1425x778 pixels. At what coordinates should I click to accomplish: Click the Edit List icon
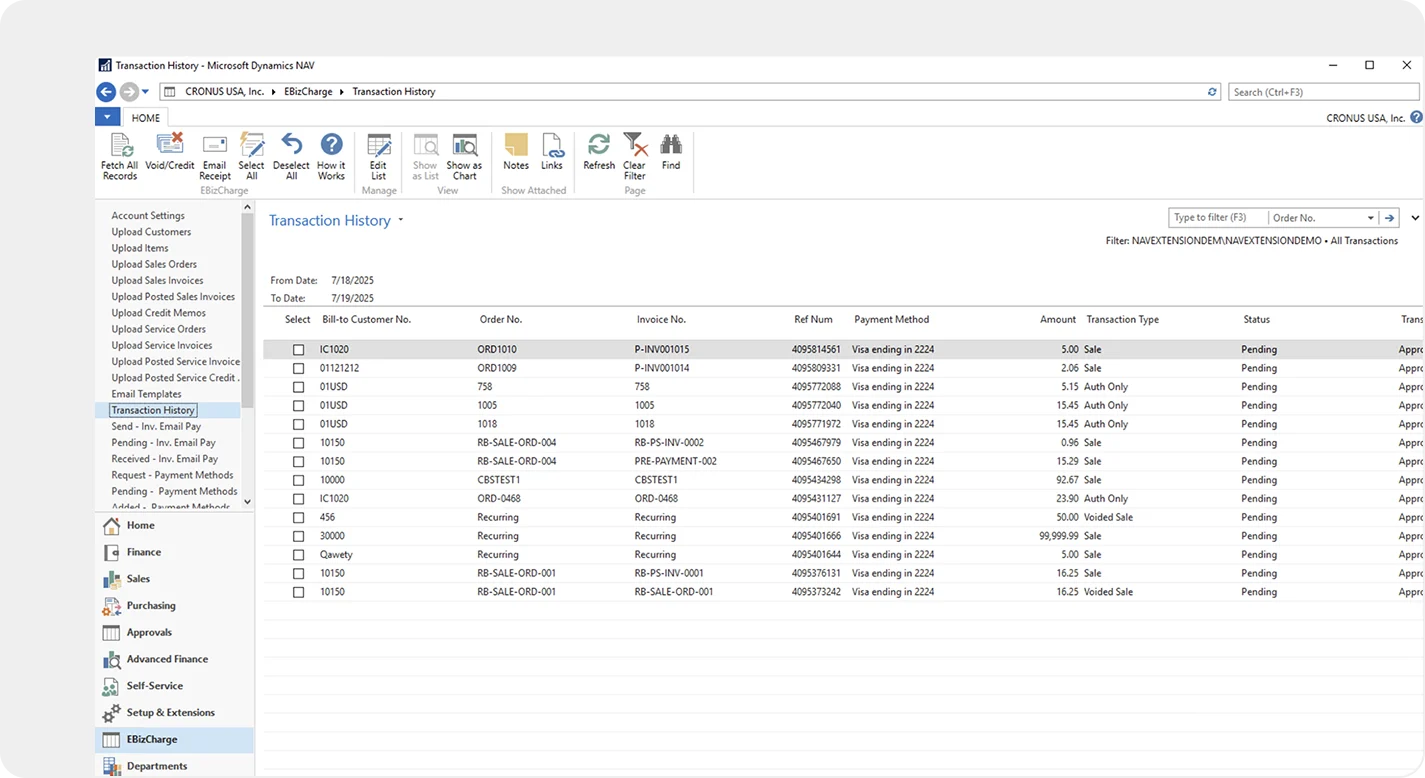click(x=378, y=156)
